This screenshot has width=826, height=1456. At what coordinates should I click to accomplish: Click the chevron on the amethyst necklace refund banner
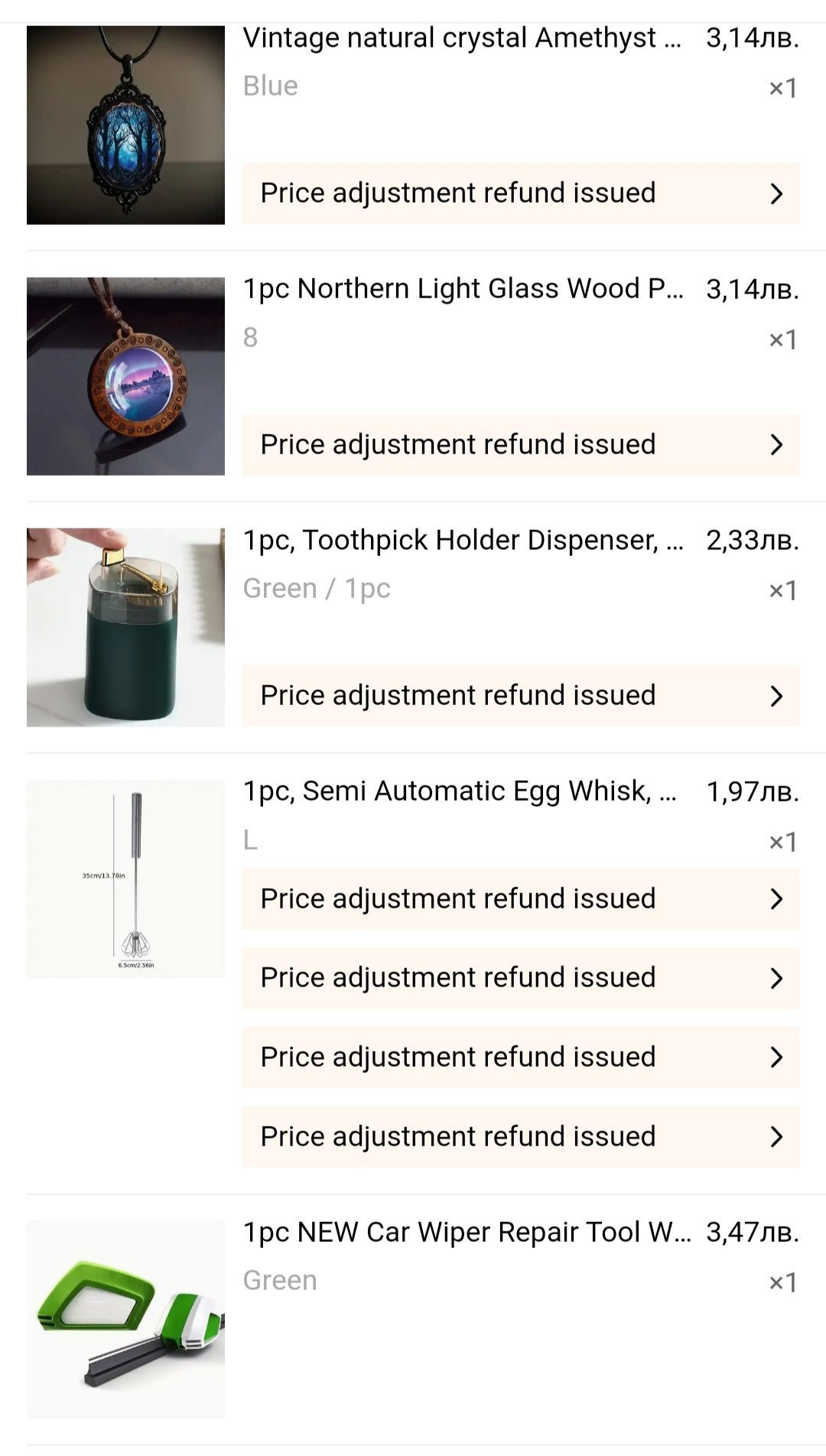[x=776, y=193]
